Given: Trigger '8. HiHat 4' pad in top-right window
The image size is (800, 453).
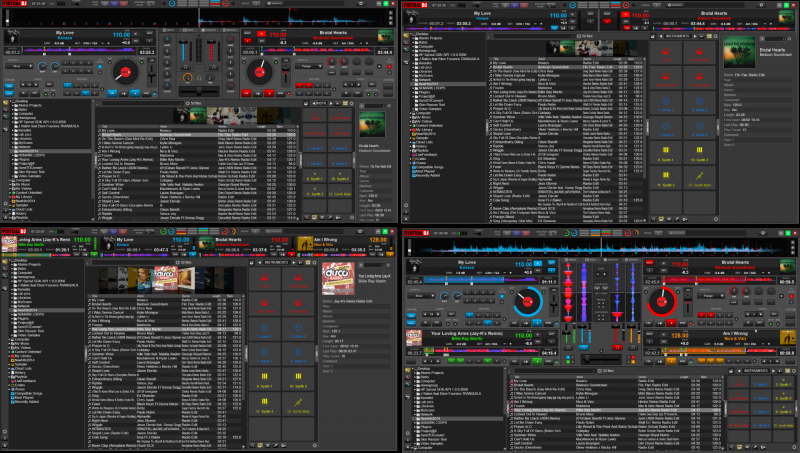Looking at the screenshot, I should (699, 129).
